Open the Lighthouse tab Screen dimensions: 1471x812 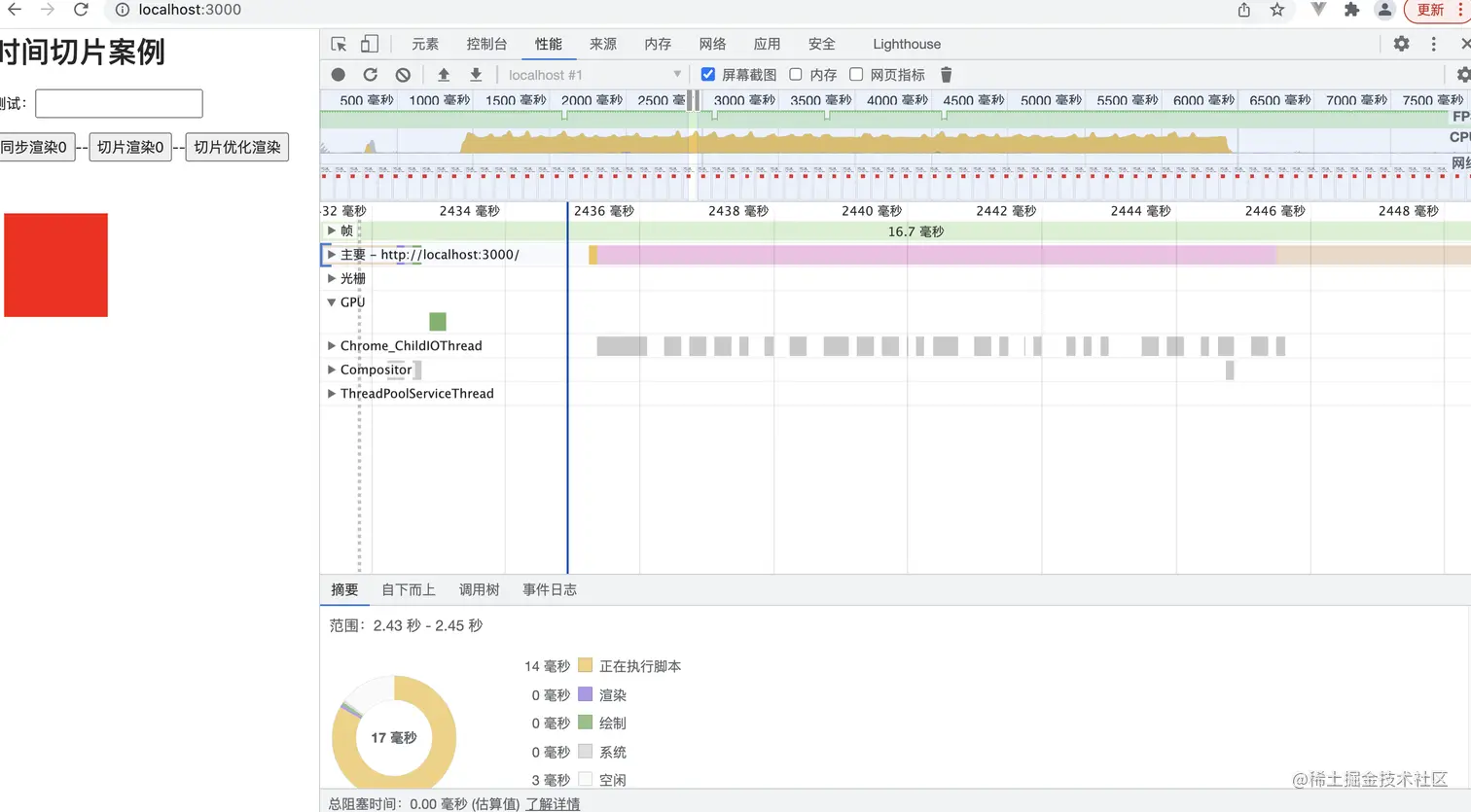[x=907, y=44]
